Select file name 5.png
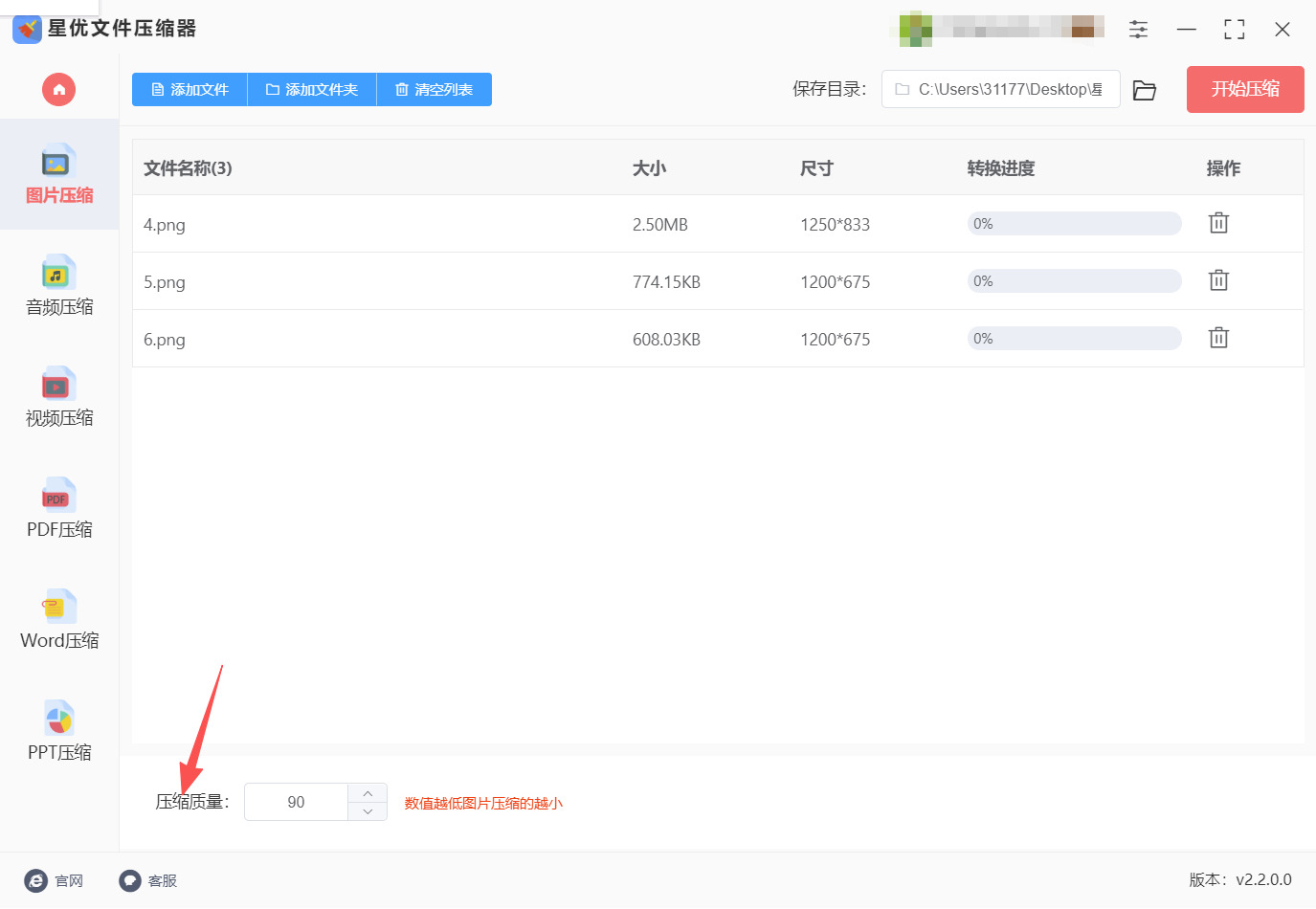The height and width of the screenshot is (909, 1316). click(165, 282)
